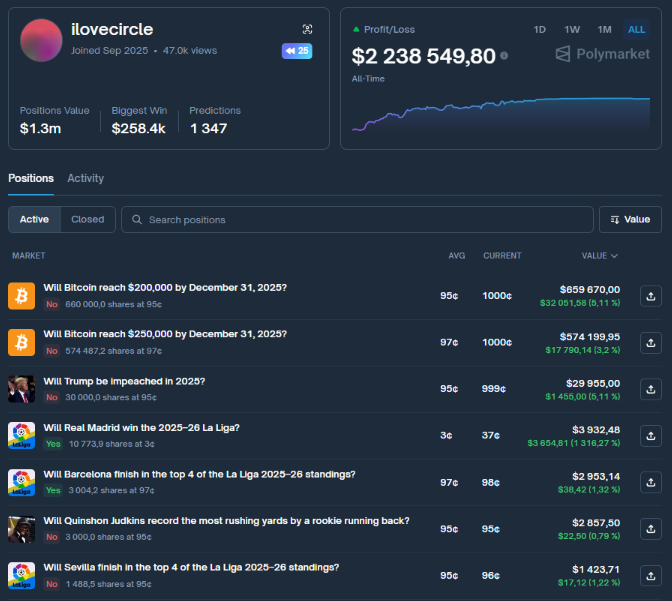Open the Value sort button

630,219
